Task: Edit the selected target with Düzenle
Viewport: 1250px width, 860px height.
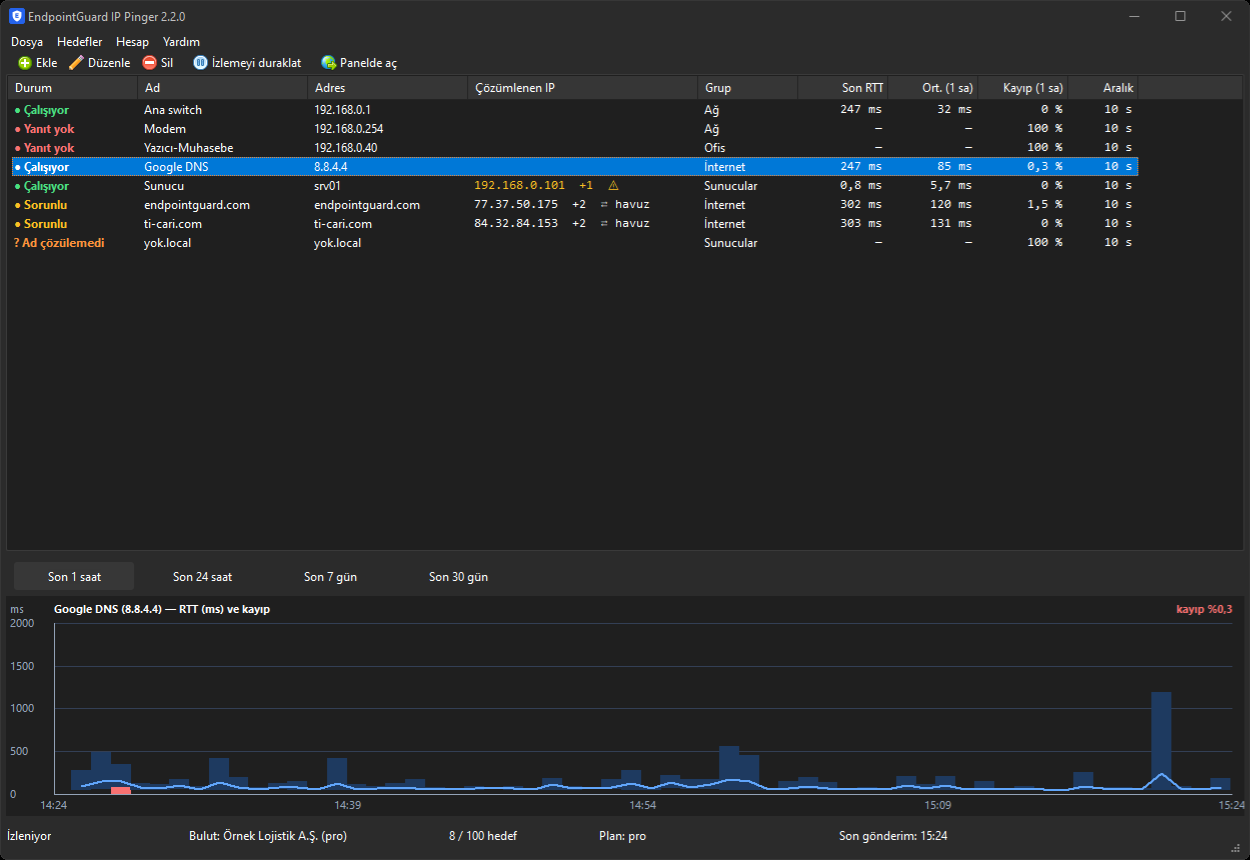Action: tap(100, 63)
